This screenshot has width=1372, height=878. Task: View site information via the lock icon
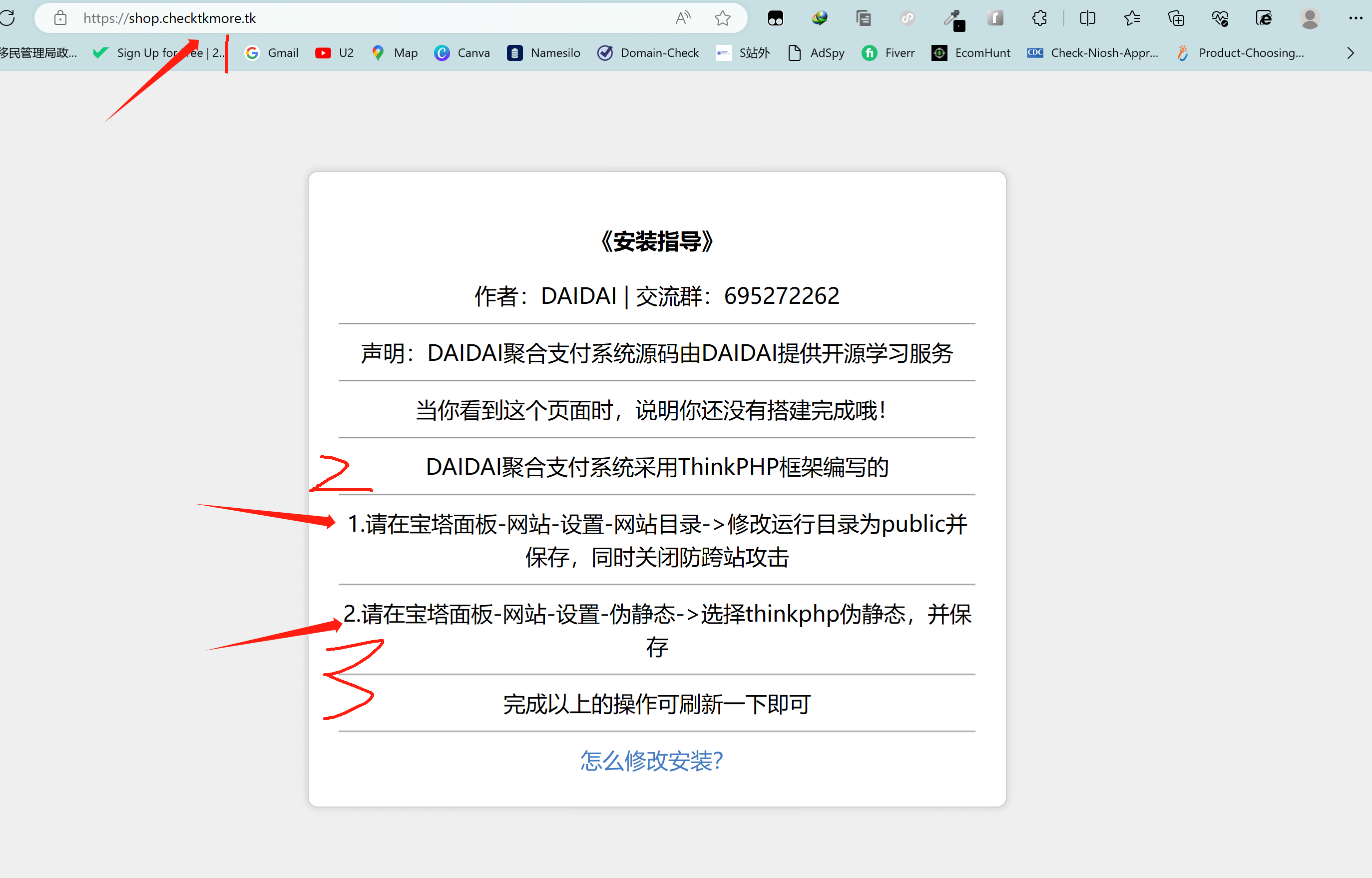click(60, 18)
